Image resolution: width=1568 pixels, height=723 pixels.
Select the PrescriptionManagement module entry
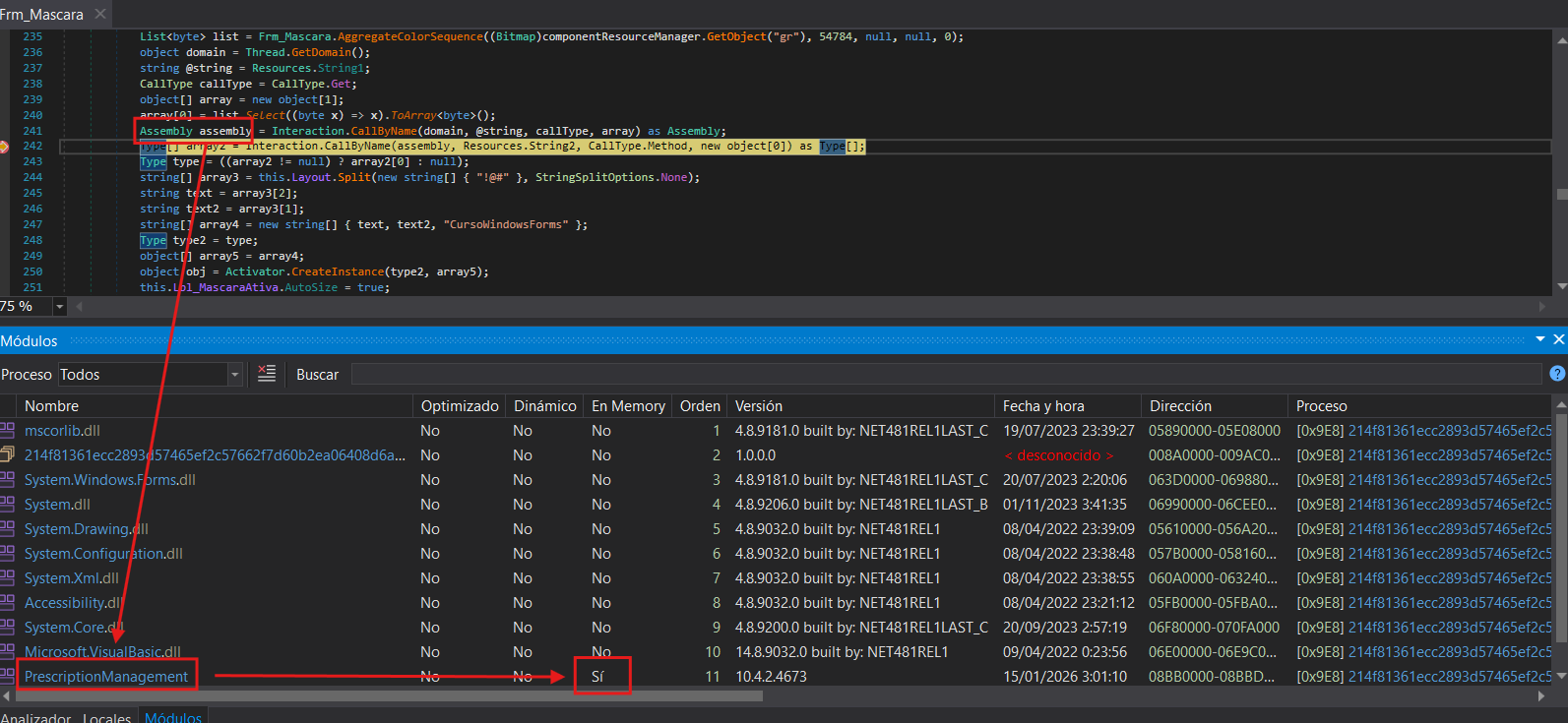point(106,677)
